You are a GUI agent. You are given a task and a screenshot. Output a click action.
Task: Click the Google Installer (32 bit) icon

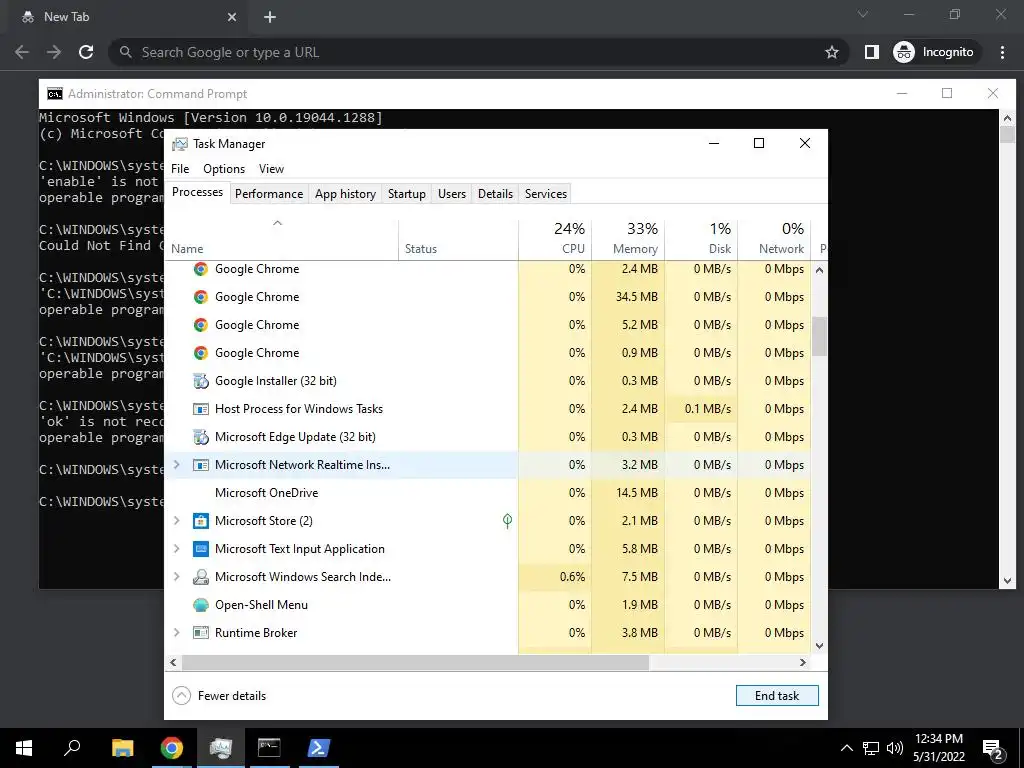(x=200, y=381)
